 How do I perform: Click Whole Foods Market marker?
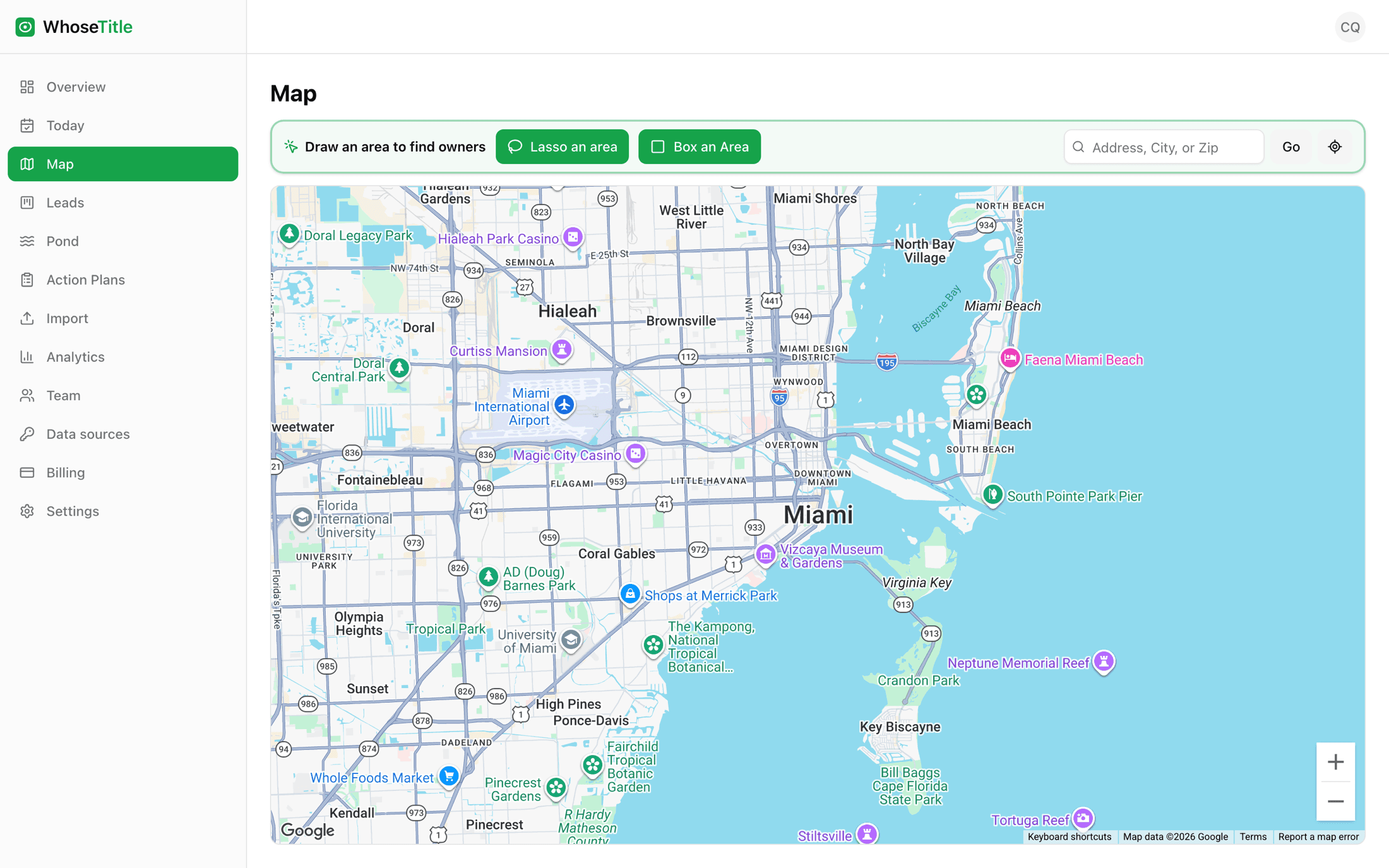tap(449, 776)
